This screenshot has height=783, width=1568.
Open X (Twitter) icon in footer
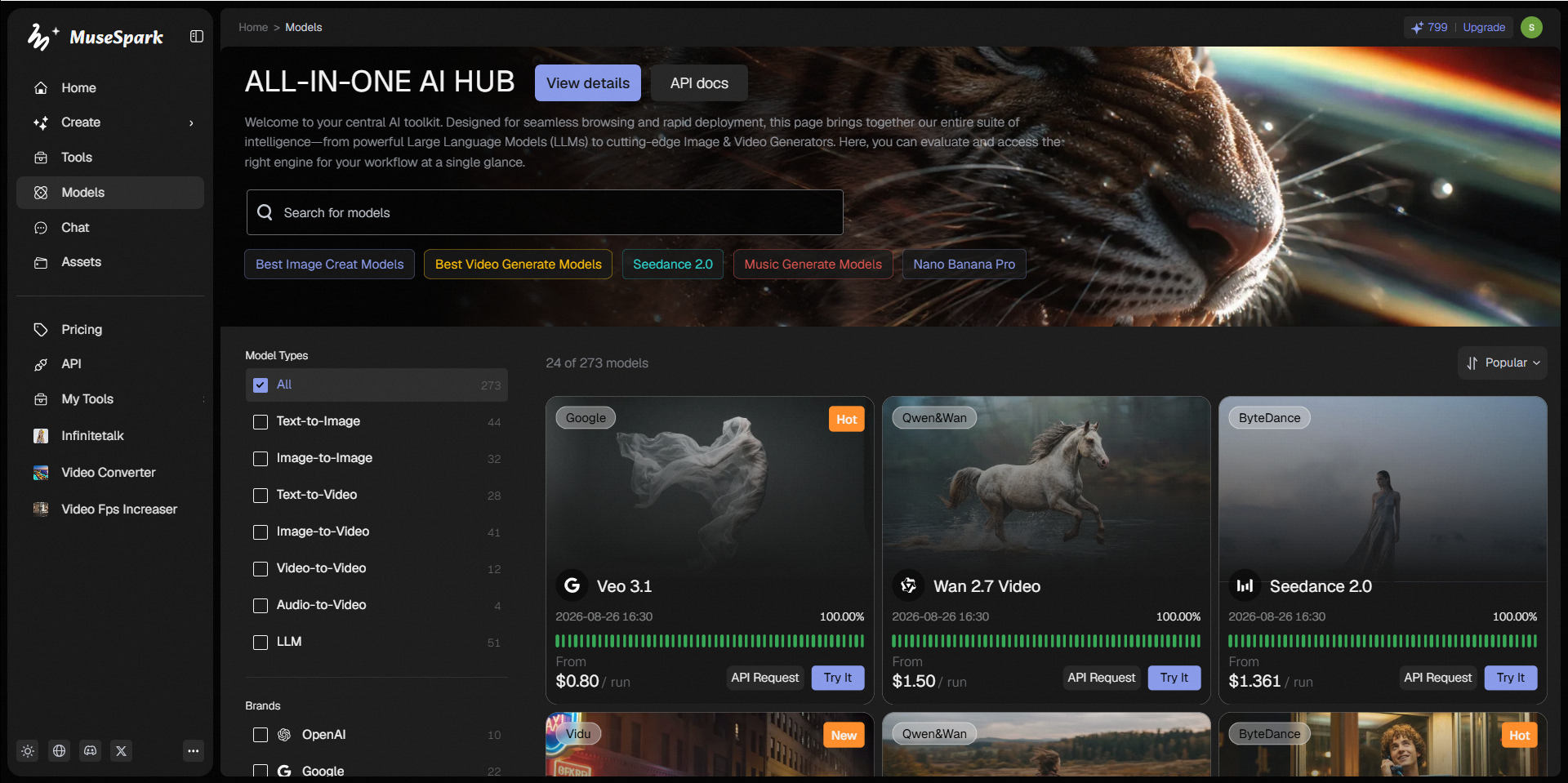122,751
